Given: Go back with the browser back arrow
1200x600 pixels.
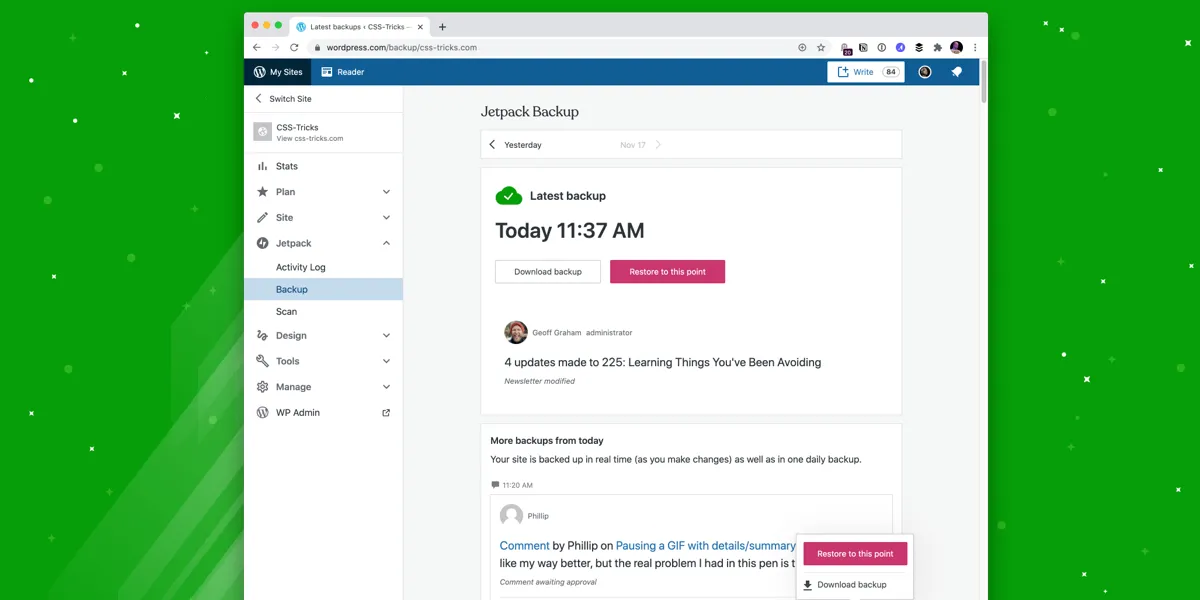Looking at the screenshot, I should [257, 47].
